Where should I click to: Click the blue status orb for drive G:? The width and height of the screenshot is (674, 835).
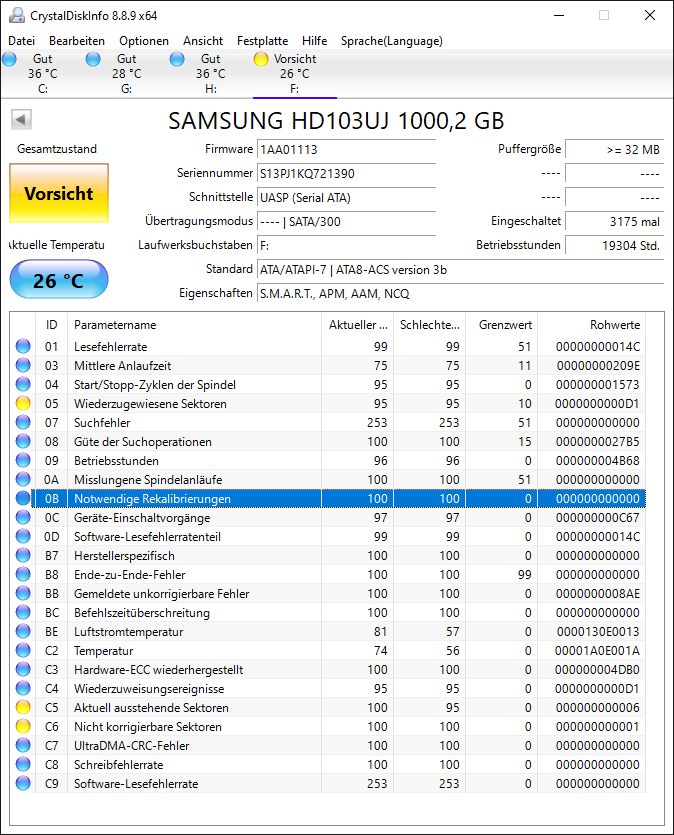tap(93, 59)
